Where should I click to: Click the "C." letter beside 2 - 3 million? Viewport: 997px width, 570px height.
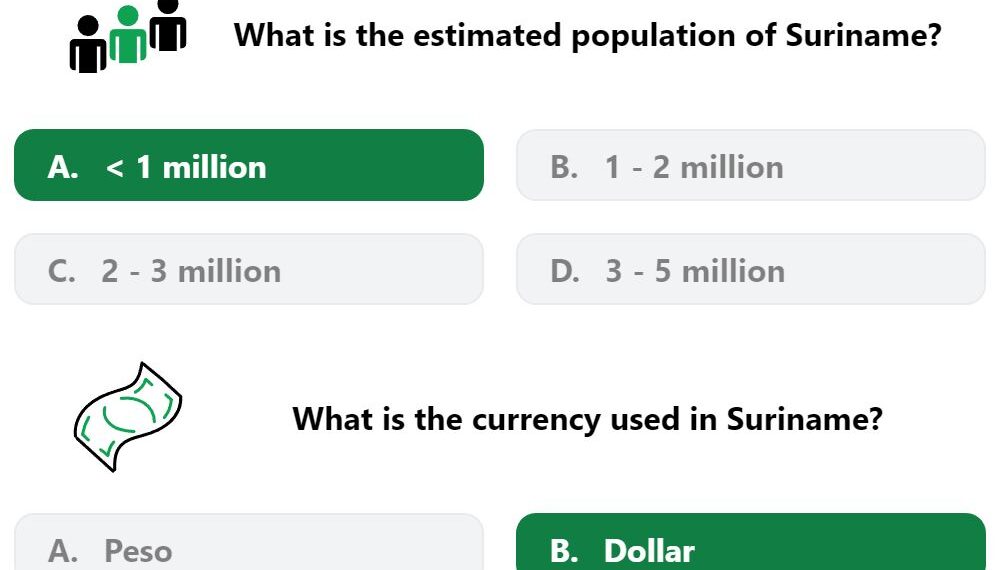point(62,271)
